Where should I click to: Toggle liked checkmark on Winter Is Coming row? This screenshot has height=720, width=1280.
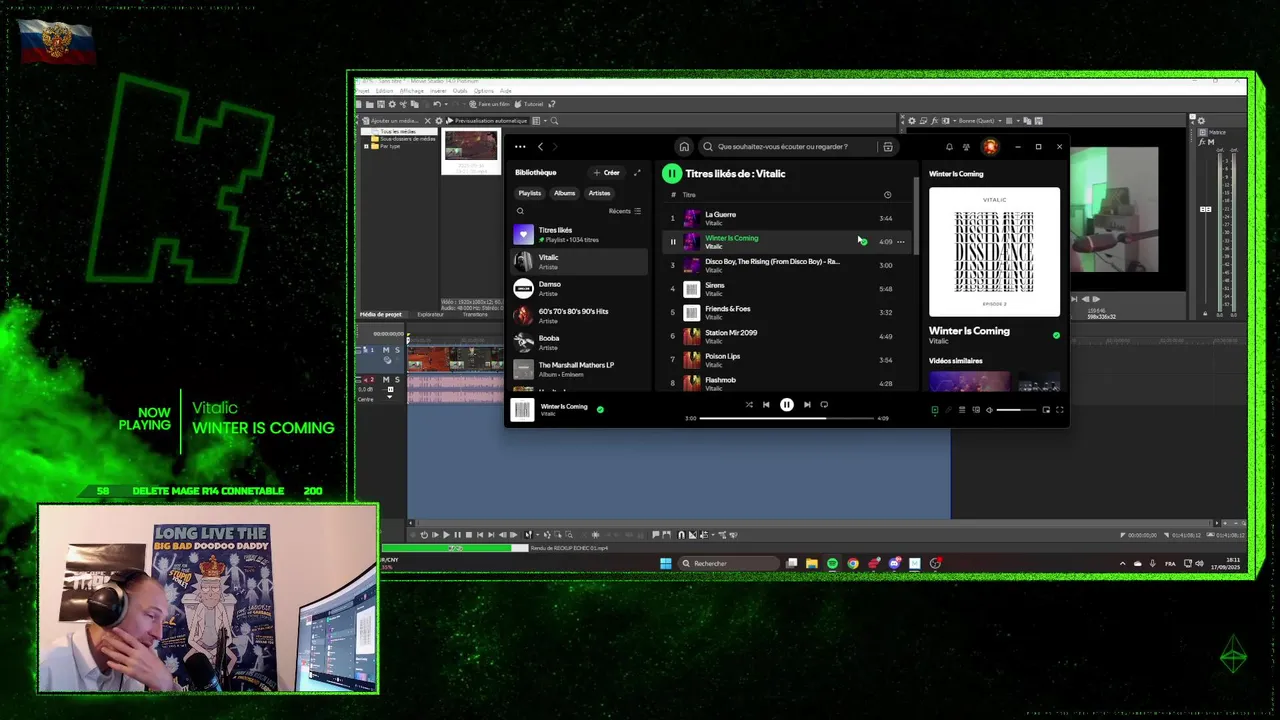point(863,242)
